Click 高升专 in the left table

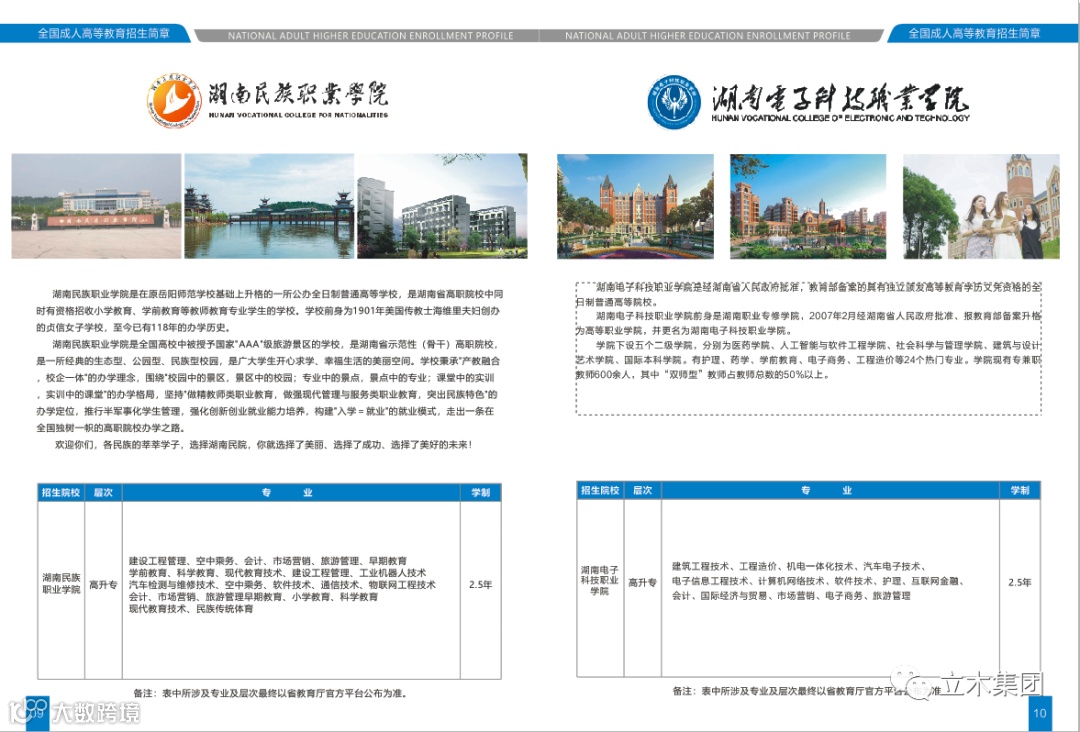point(103,585)
